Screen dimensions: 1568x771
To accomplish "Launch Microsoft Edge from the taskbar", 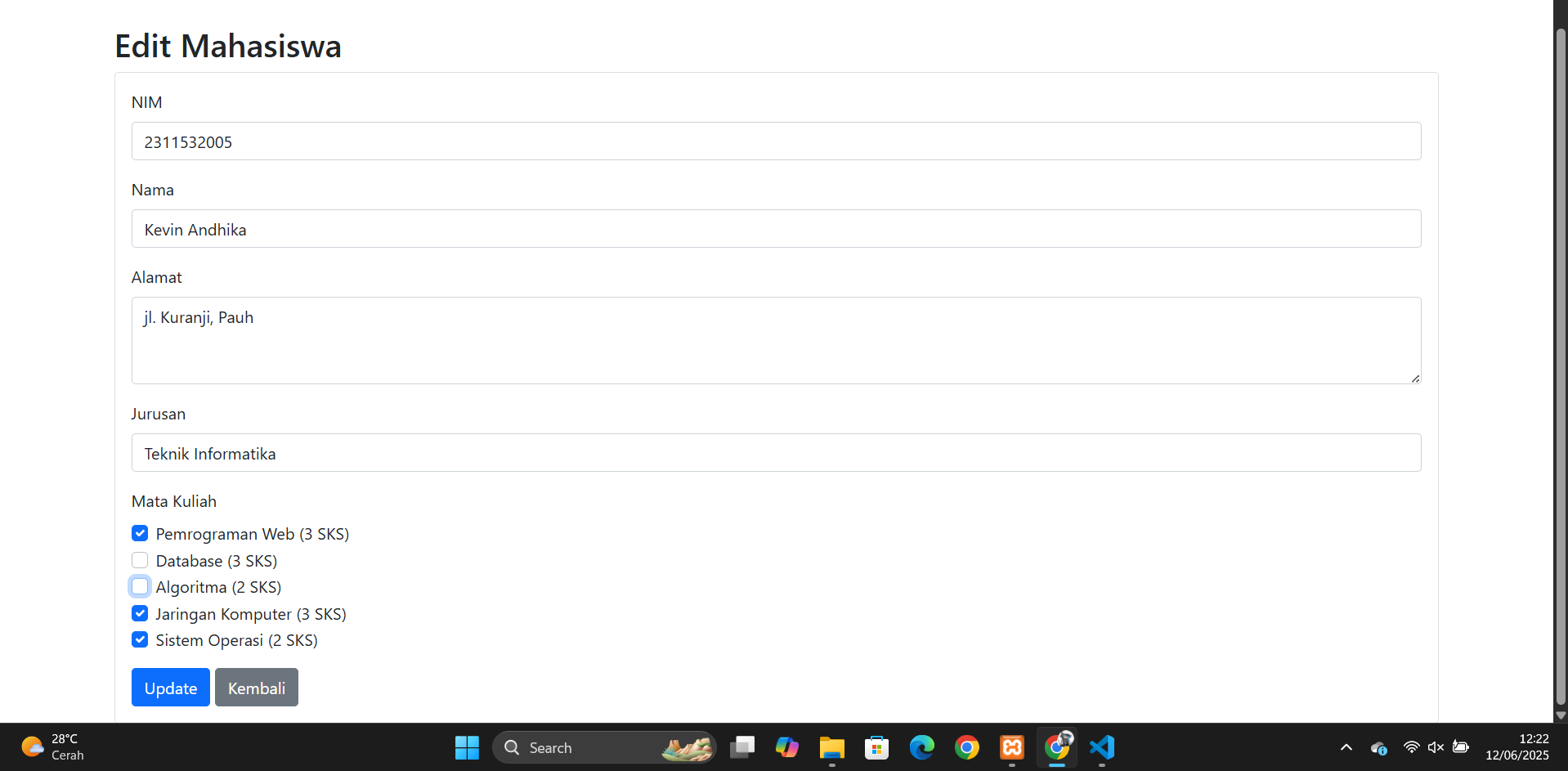I will (x=922, y=747).
